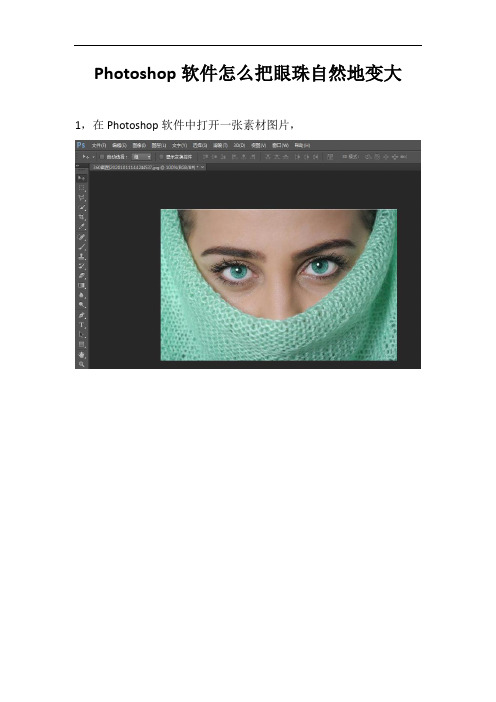
Task: Open the 选择(S) menu
Action: pos(200,146)
